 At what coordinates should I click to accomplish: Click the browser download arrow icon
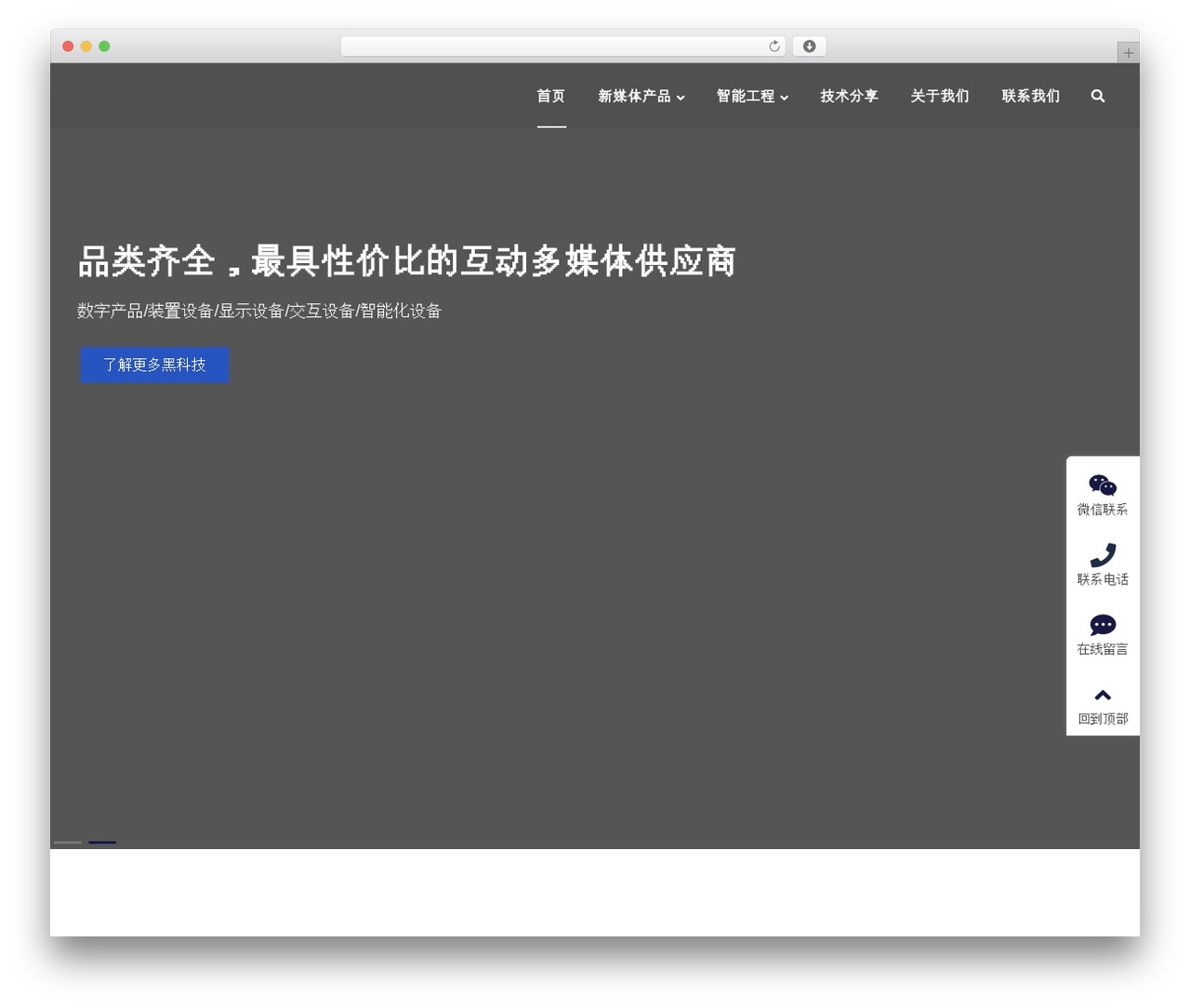(x=809, y=46)
